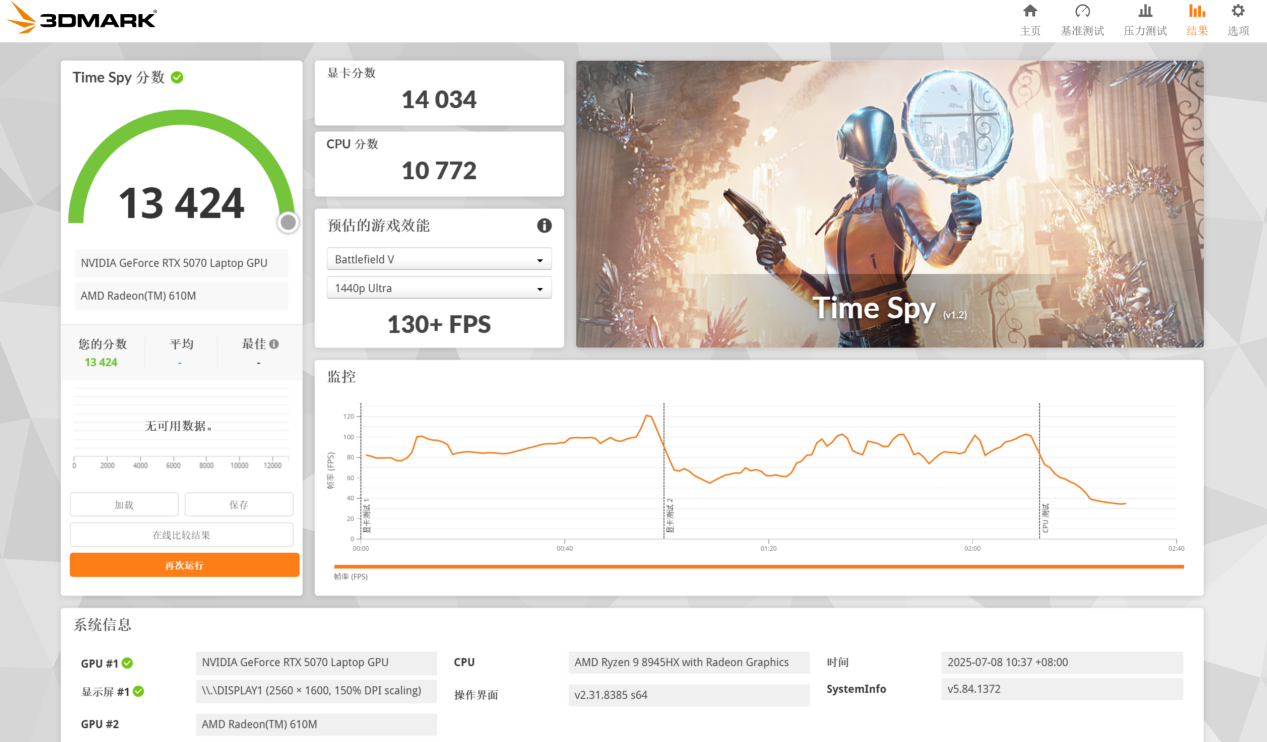Click the 13 424 overall score
The width and height of the screenshot is (1267, 742).
point(182,204)
